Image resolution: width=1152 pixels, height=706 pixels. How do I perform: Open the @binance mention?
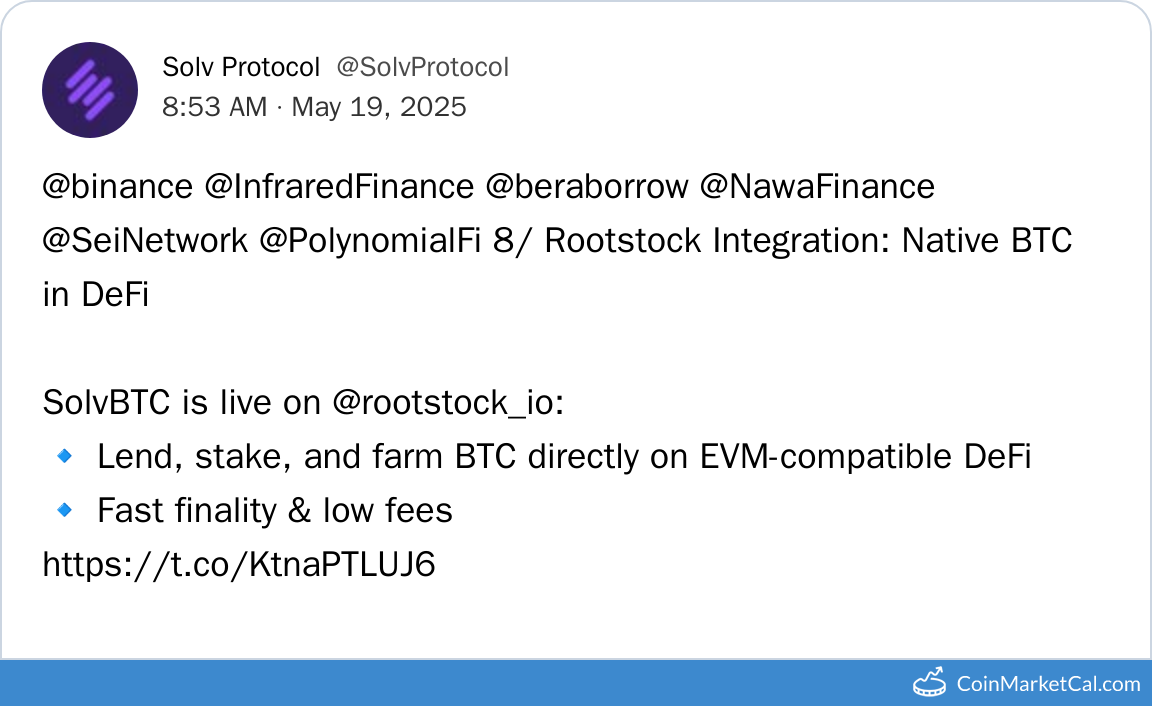117,186
